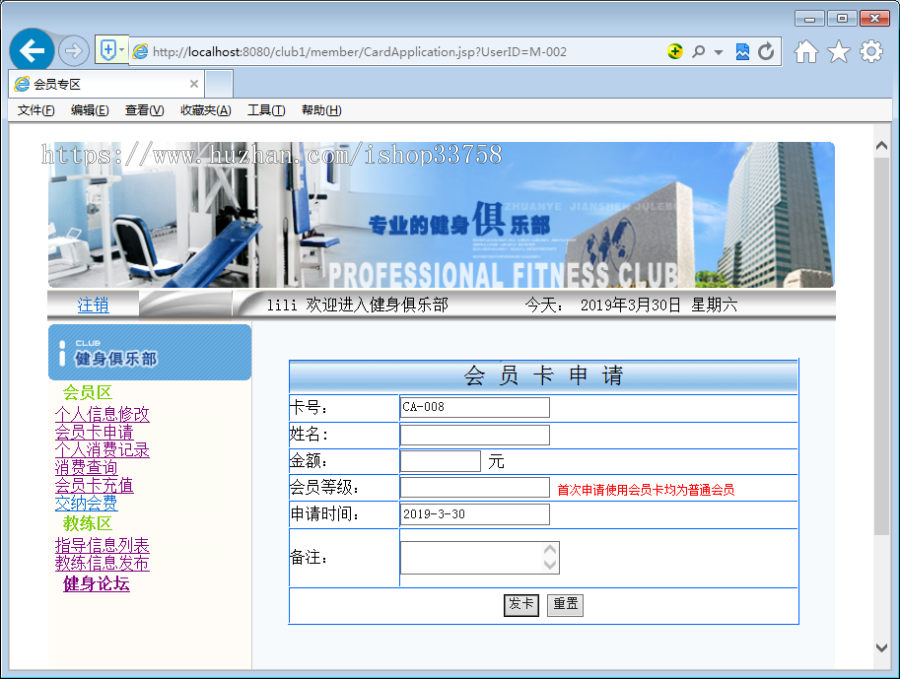The height and width of the screenshot is (679, 900).
Task: Click the Forward navigation arrow
Action: [73, 49]
